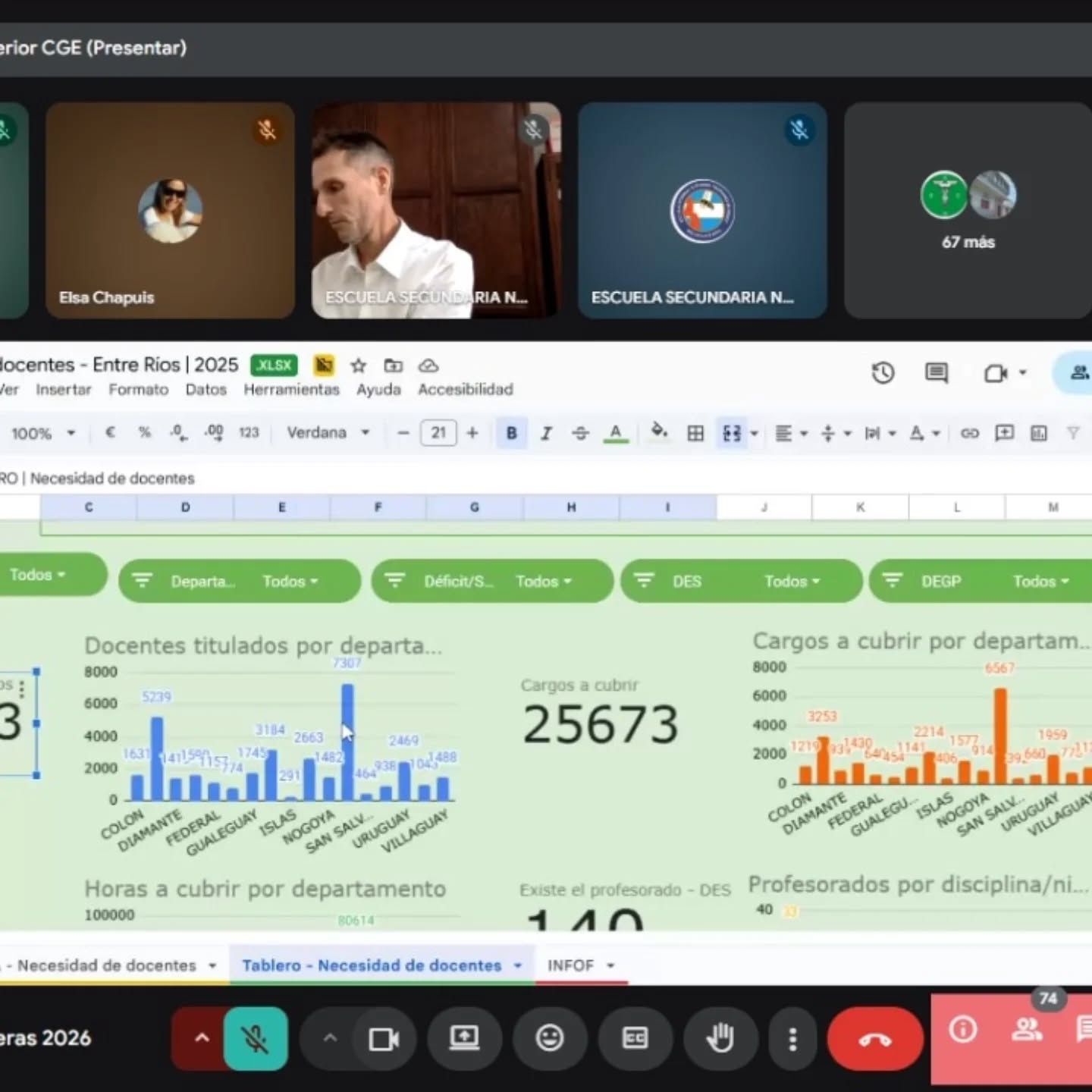Screen dimensions: 1092x1092
Task: Open more options three-dot menu in call bar
Action: [x=792, y=1038]
